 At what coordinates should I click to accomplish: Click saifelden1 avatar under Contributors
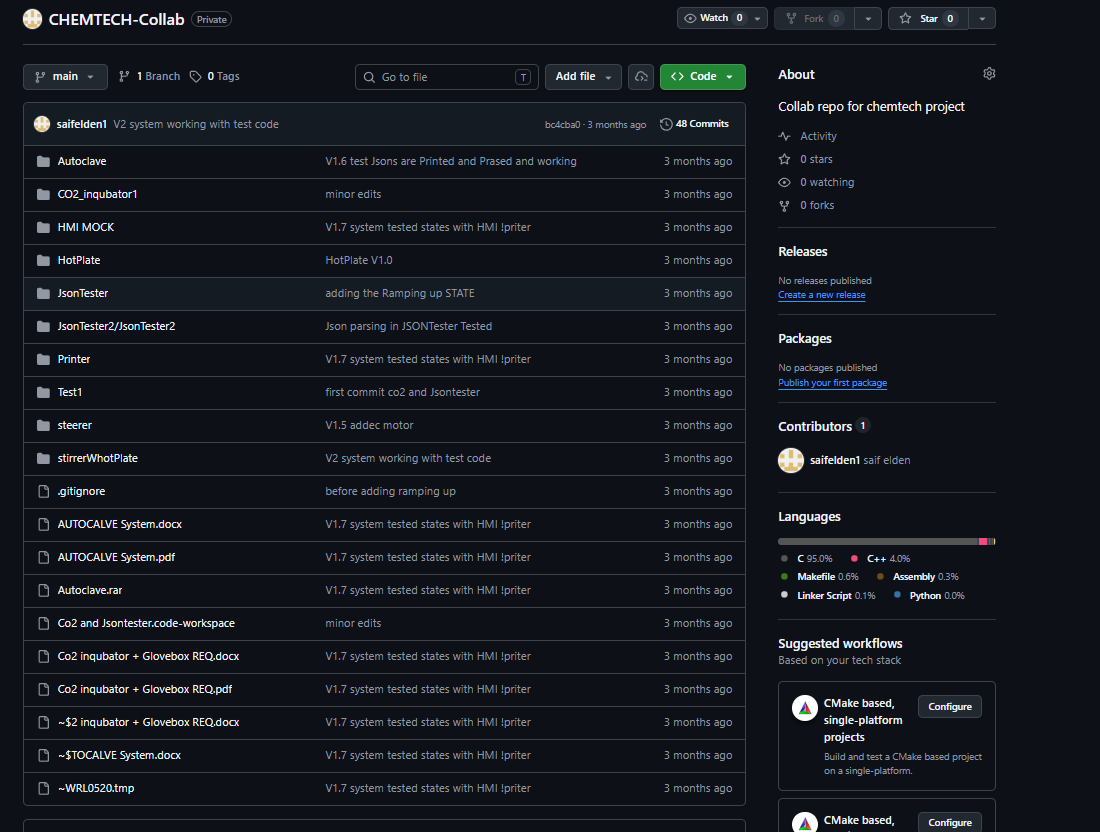pos(791,460)
